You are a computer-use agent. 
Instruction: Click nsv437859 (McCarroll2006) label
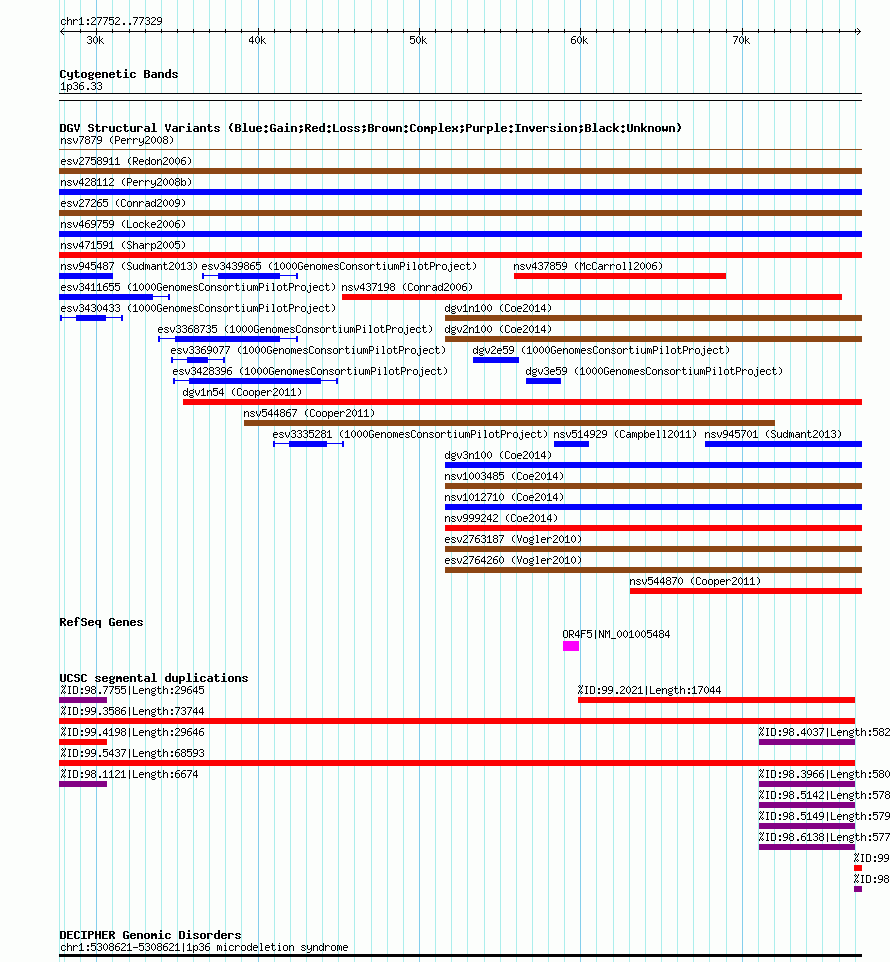click(x=588, y=266)
